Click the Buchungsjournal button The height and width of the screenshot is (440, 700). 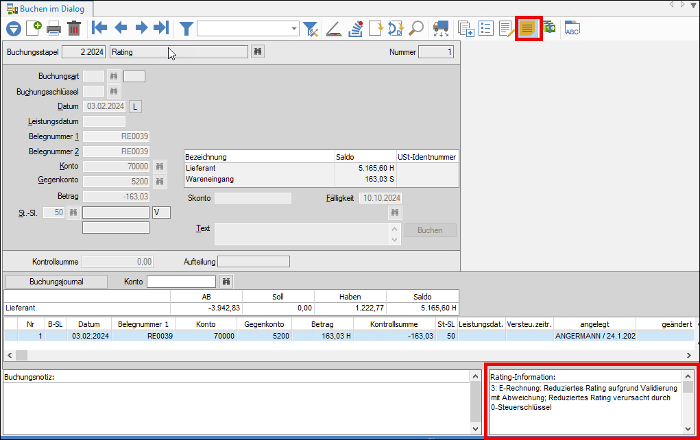tap(56, 282)
